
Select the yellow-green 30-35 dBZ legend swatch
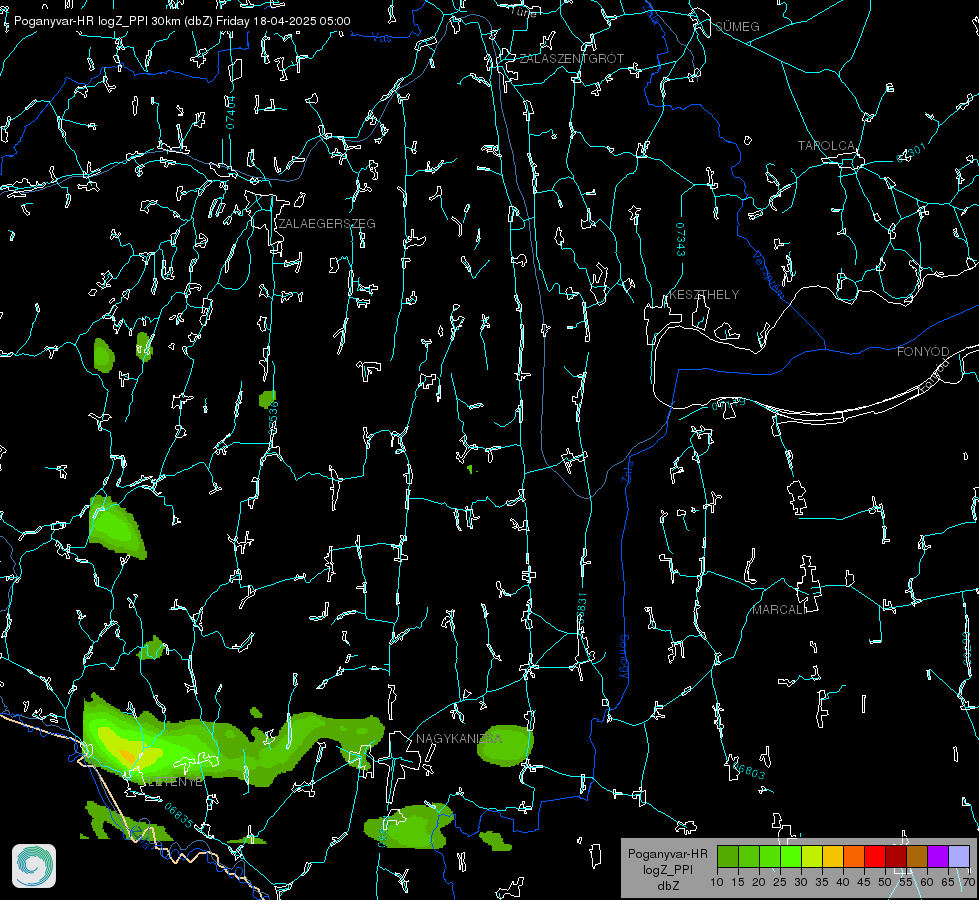click(812, 857)
